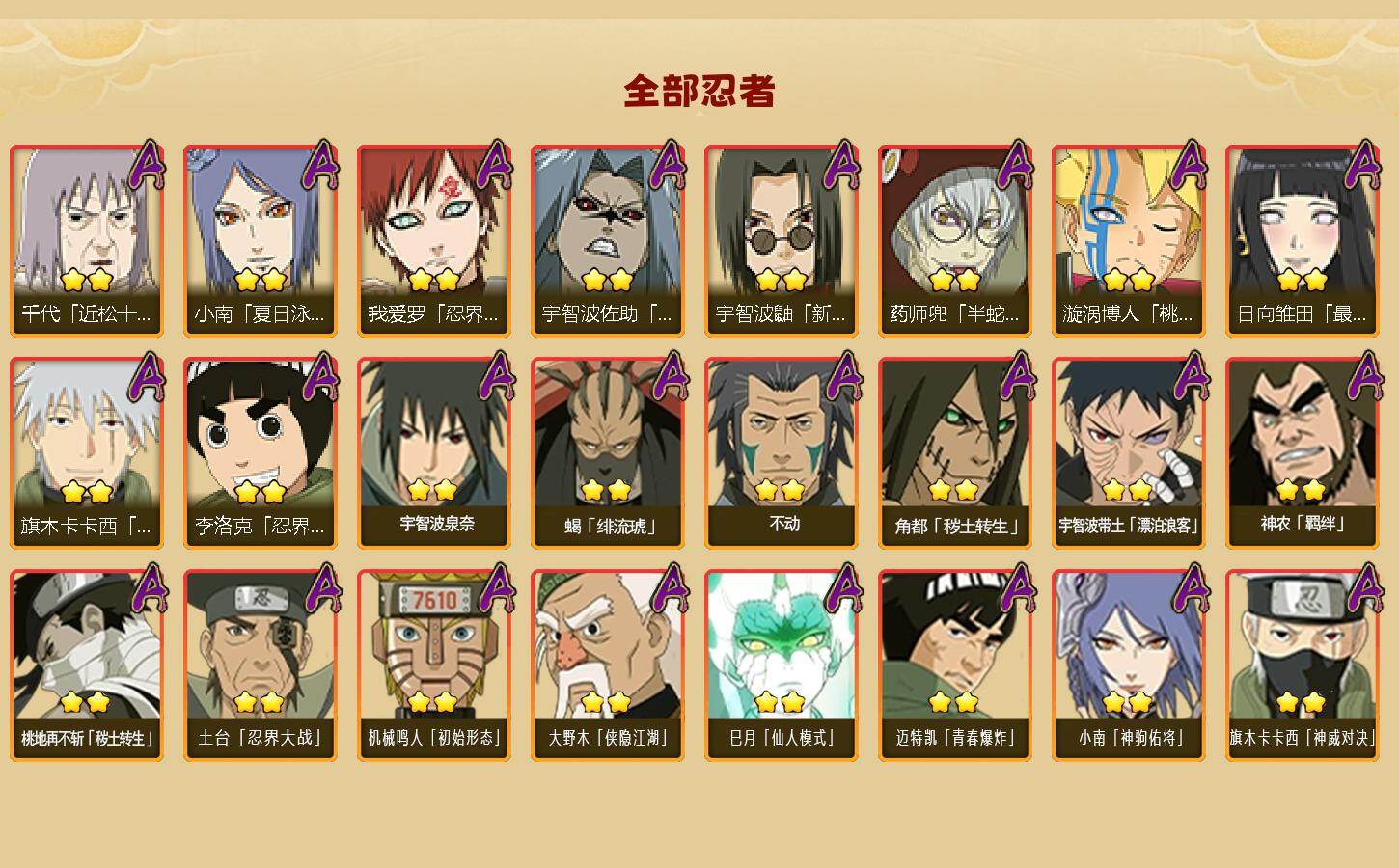Pick the 李洛克「忍界...」card
Screen dimensions: 1399x868
[x=261, y=453]
